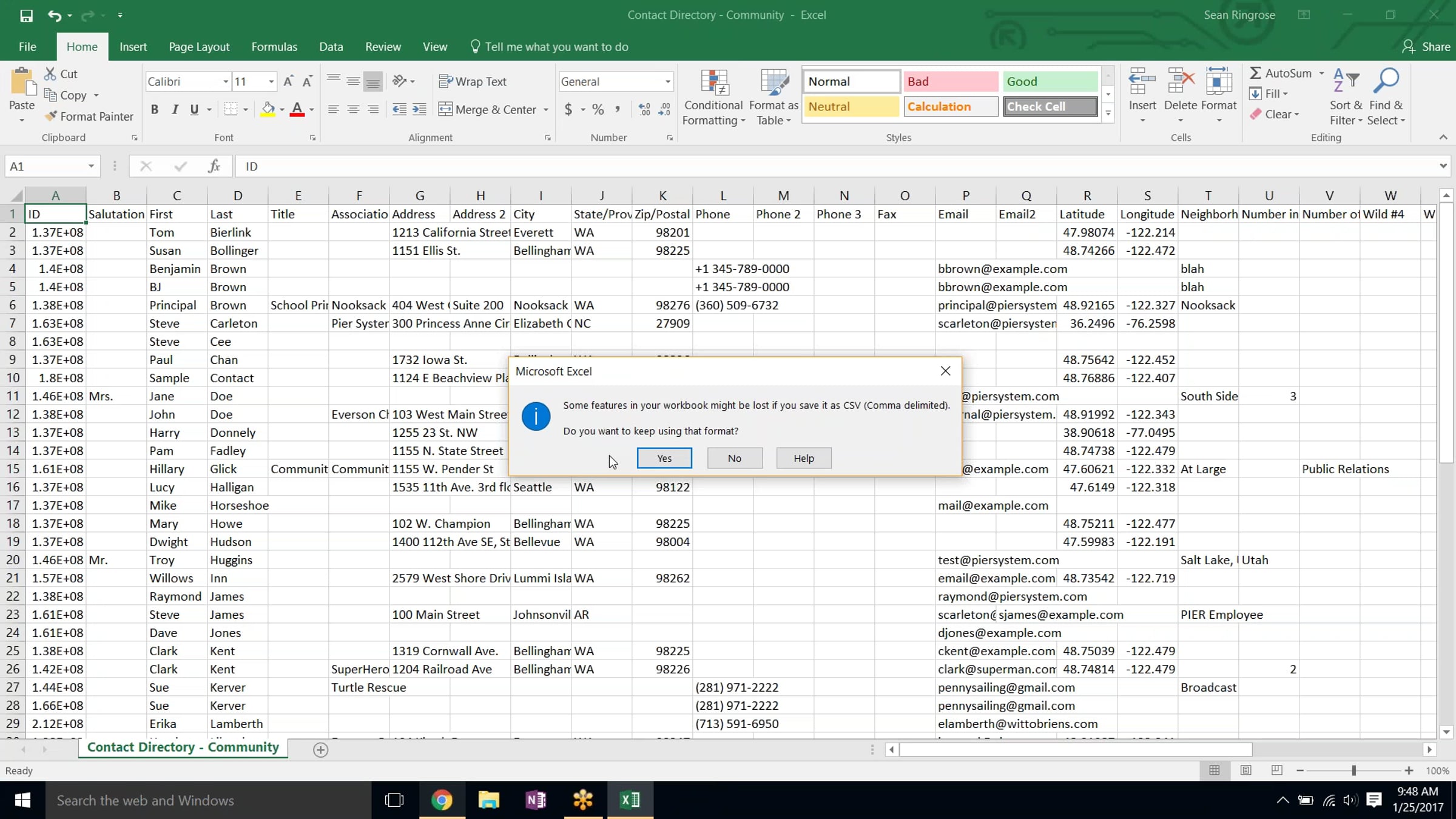Click the Increase Decimal icon
Viewport: 1456px width, 819px height.
(644, 109)
